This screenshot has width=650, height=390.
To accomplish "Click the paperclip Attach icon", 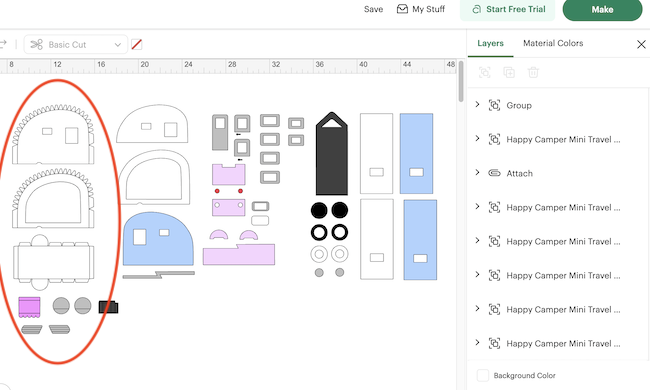I will coord(494,173).
